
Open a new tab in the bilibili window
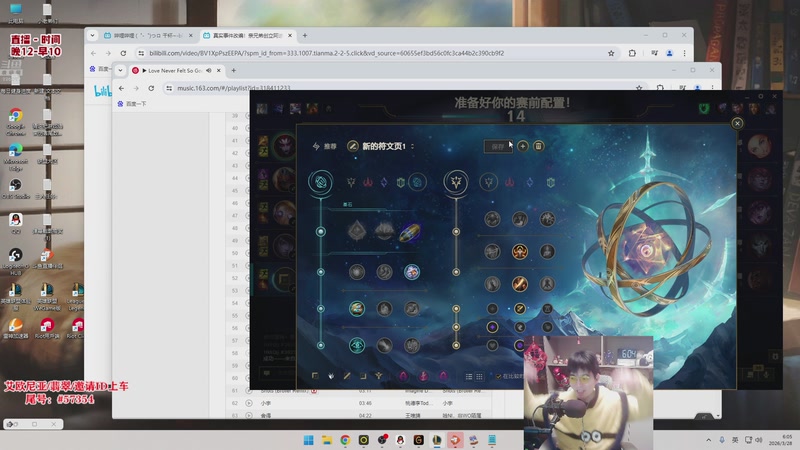pos(305,35)
